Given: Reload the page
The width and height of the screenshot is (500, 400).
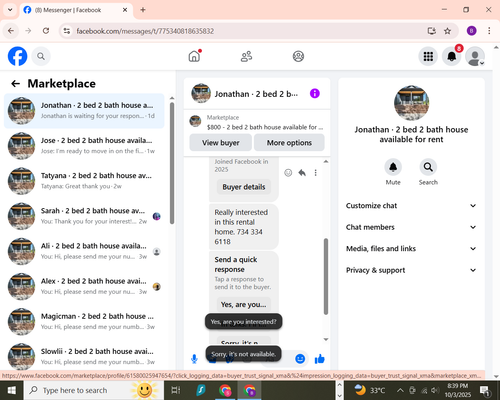Looking at the screenshot, I should (46, 31).
